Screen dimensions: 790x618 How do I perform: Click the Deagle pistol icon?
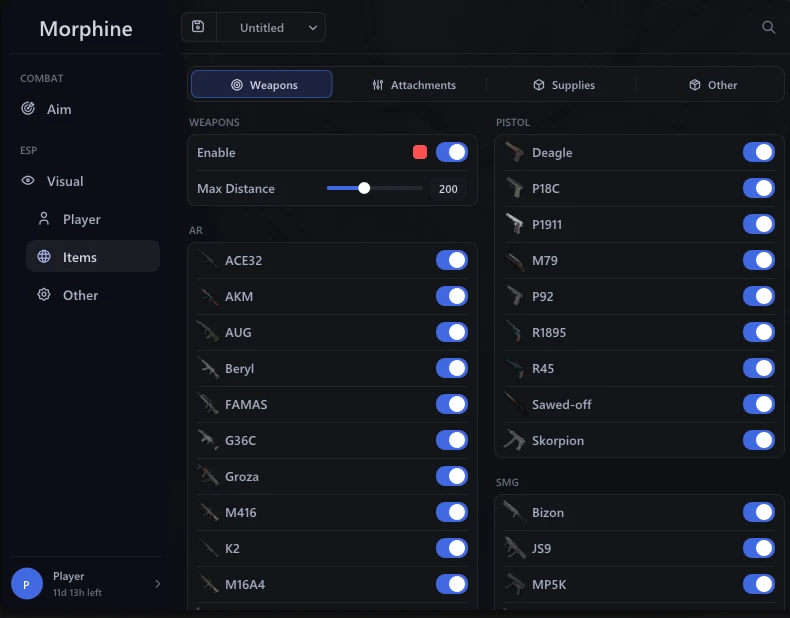point(514,152)
